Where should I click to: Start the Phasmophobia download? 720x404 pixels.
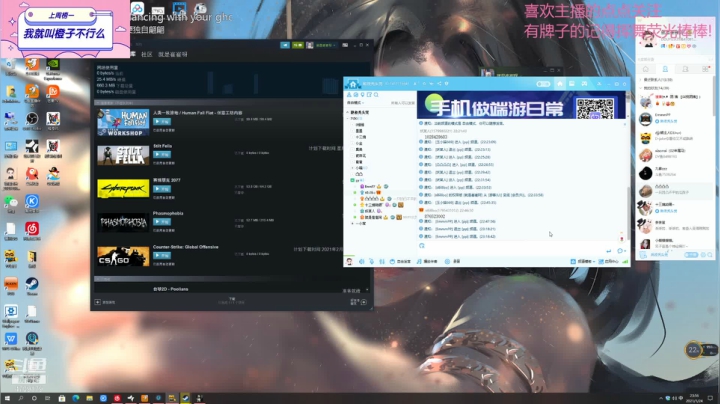coord(162,222)
